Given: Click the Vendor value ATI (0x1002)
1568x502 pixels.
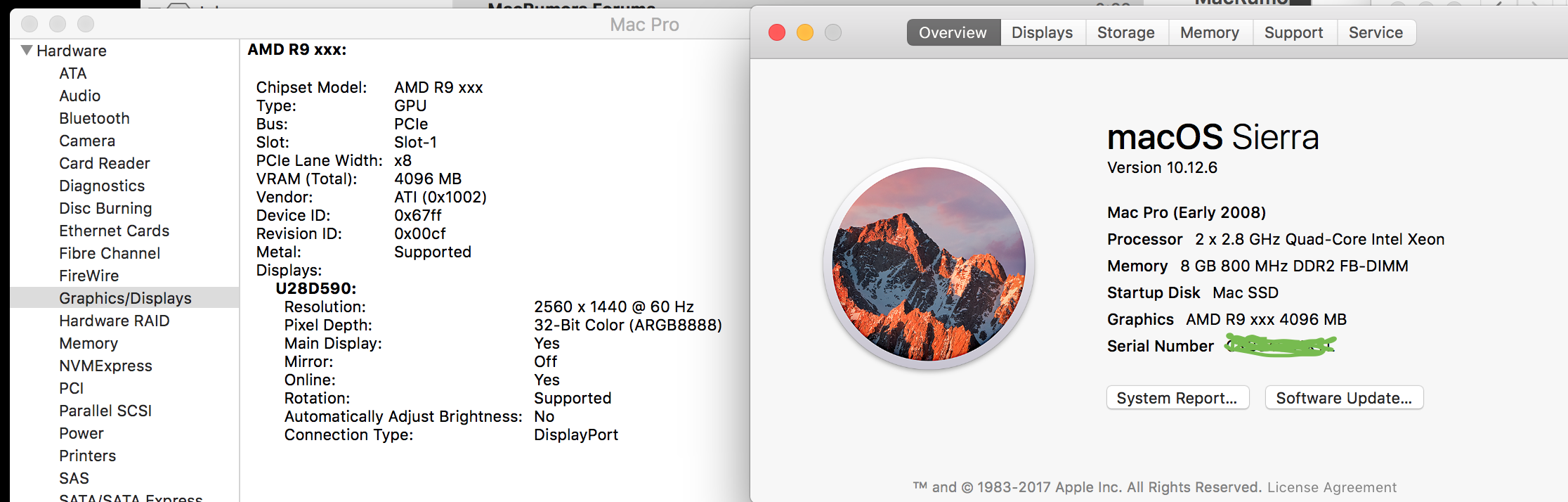Looking at the screenshot, I should [x=440, y=197].
